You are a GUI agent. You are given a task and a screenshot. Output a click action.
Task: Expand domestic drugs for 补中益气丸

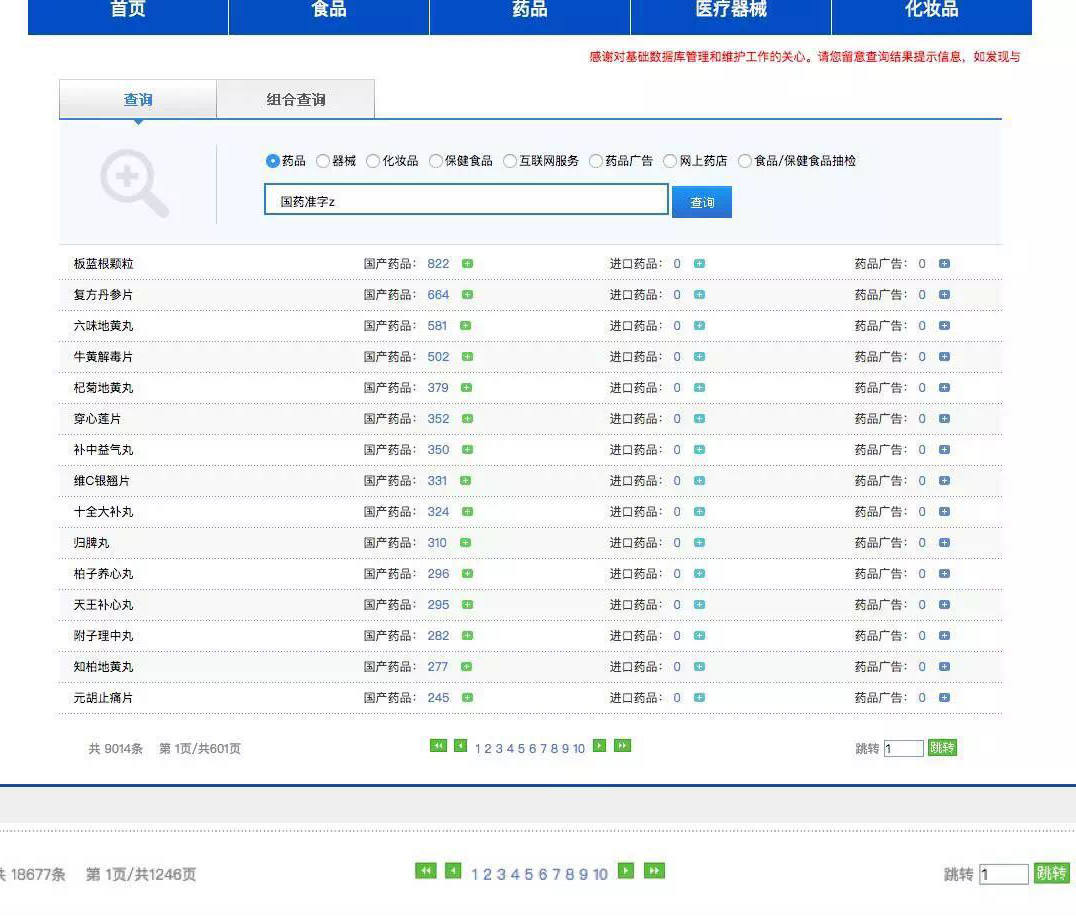[x=467, y=449]
